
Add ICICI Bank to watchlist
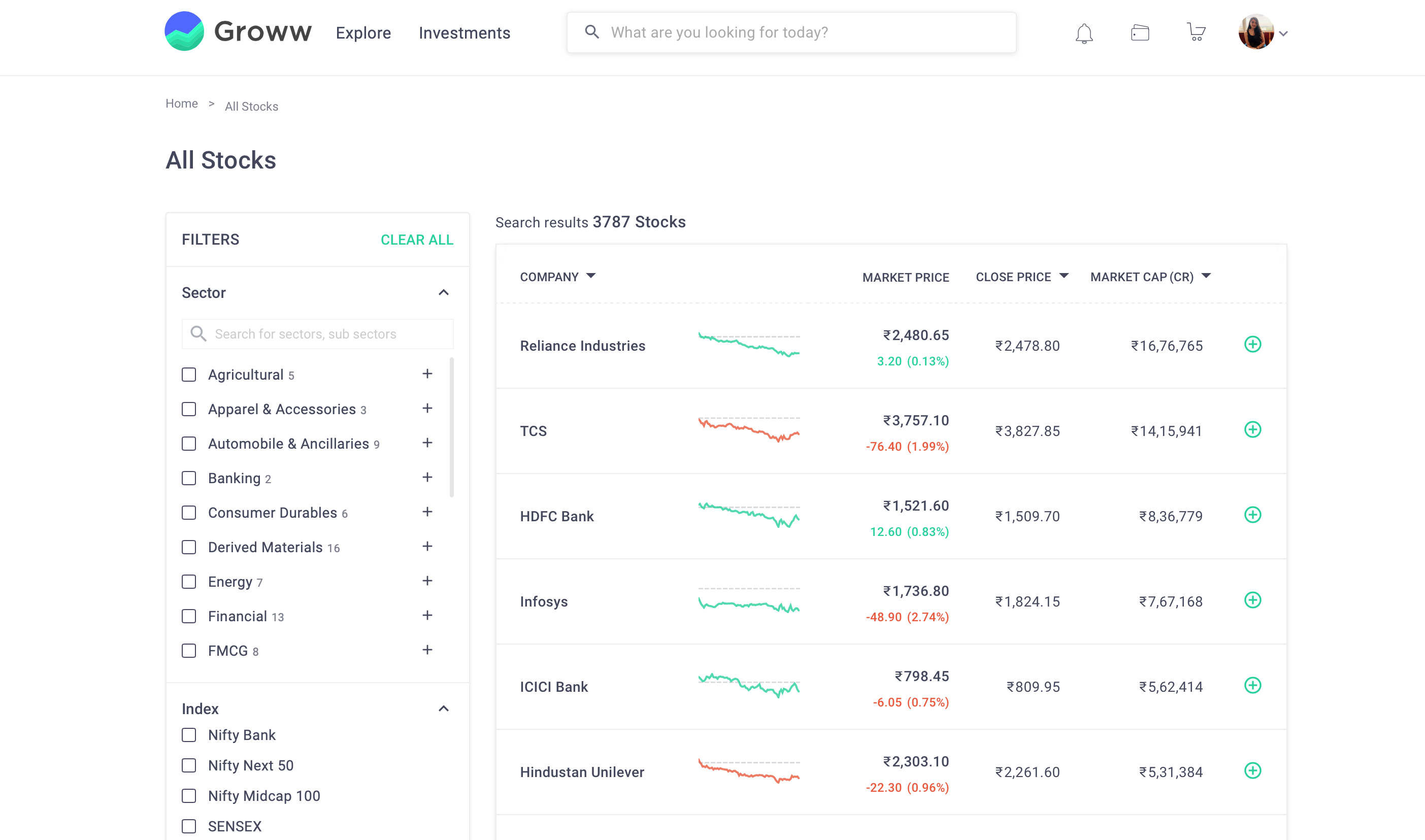1252,686
